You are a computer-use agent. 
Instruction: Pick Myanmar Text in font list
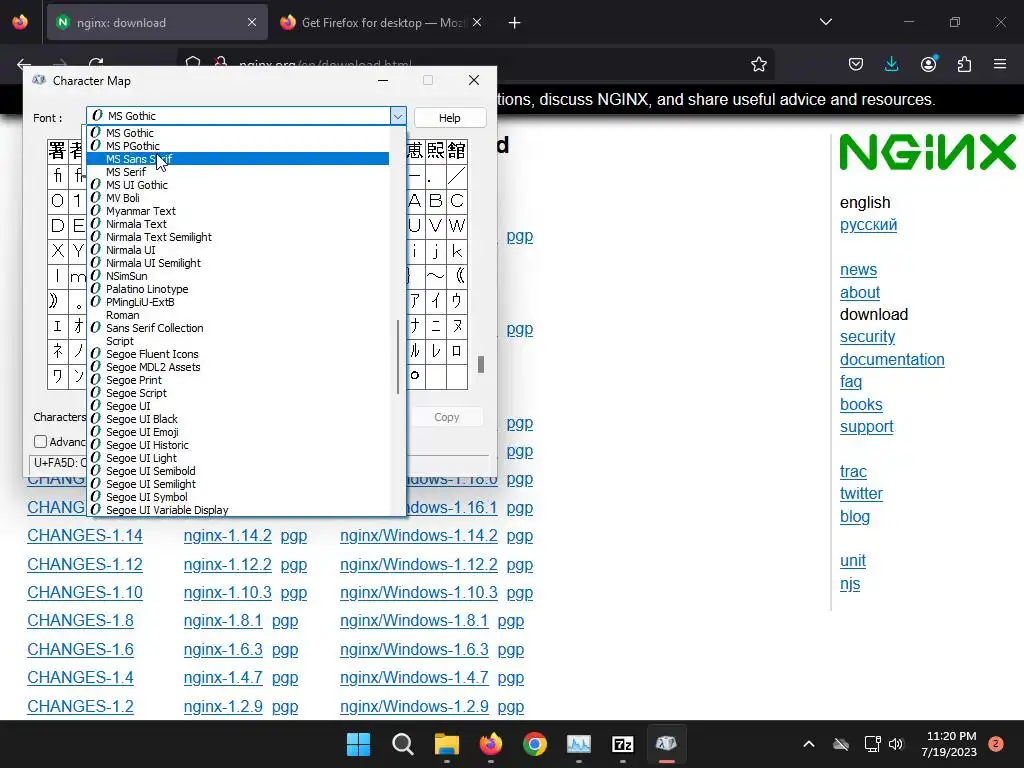pos(238,211)
